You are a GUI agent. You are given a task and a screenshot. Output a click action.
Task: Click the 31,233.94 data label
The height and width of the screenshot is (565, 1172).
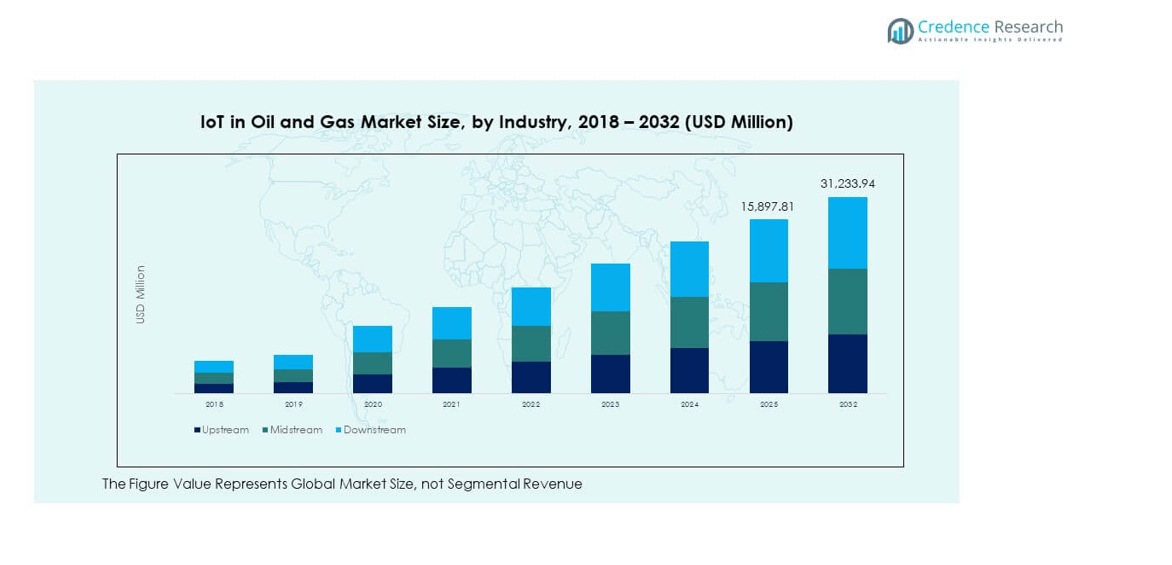click(x=847, y=184)
